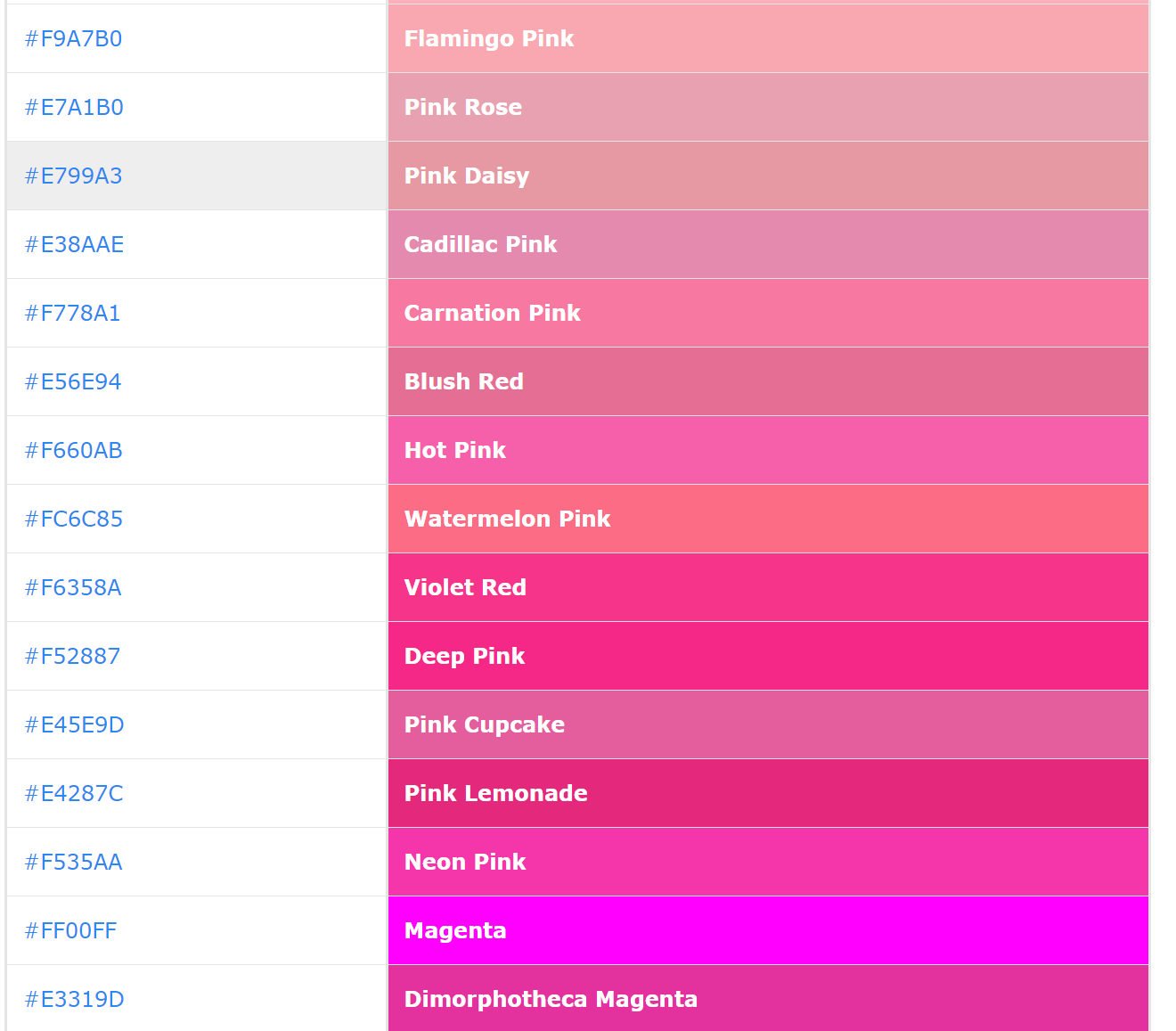Click the #E3319D hex code
The image size is (1176, 1031).
pyautogui.click(x=74, y=999)
